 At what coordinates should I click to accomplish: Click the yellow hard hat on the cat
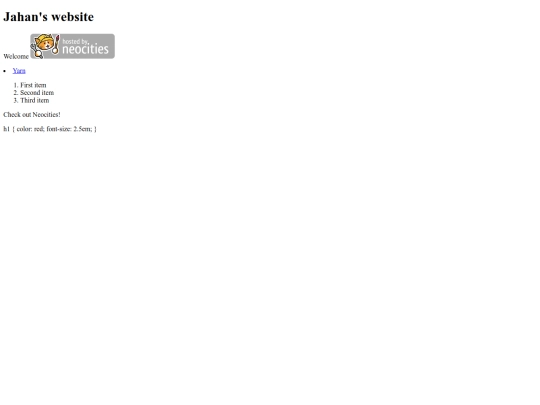click(x=44, y=39)
